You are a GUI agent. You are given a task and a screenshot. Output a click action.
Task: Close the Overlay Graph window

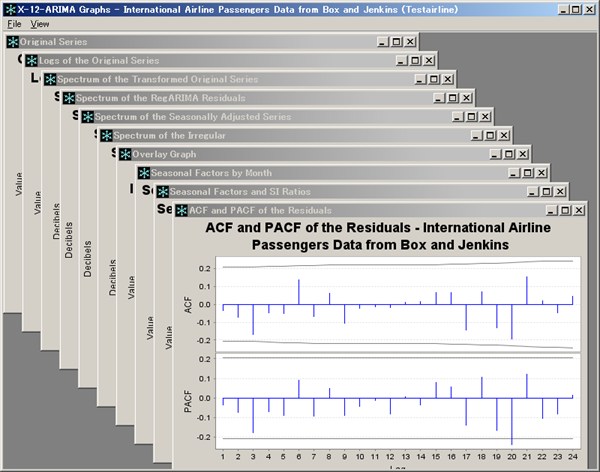tap(523, 154)
